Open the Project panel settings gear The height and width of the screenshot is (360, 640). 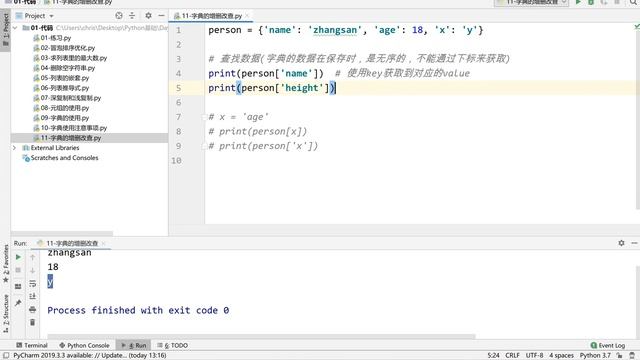point(148,16)
